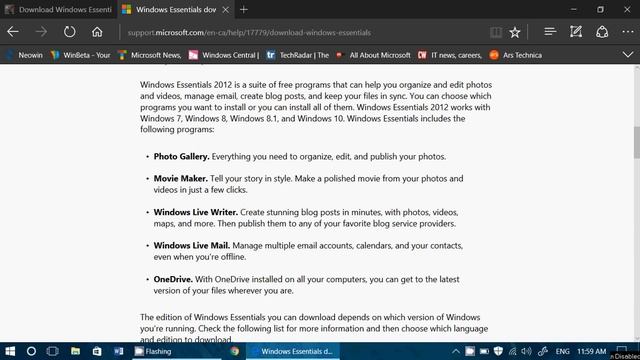Screen dimensions: 640x360
Task: Open the Hub panel
Action: point(550,32)
